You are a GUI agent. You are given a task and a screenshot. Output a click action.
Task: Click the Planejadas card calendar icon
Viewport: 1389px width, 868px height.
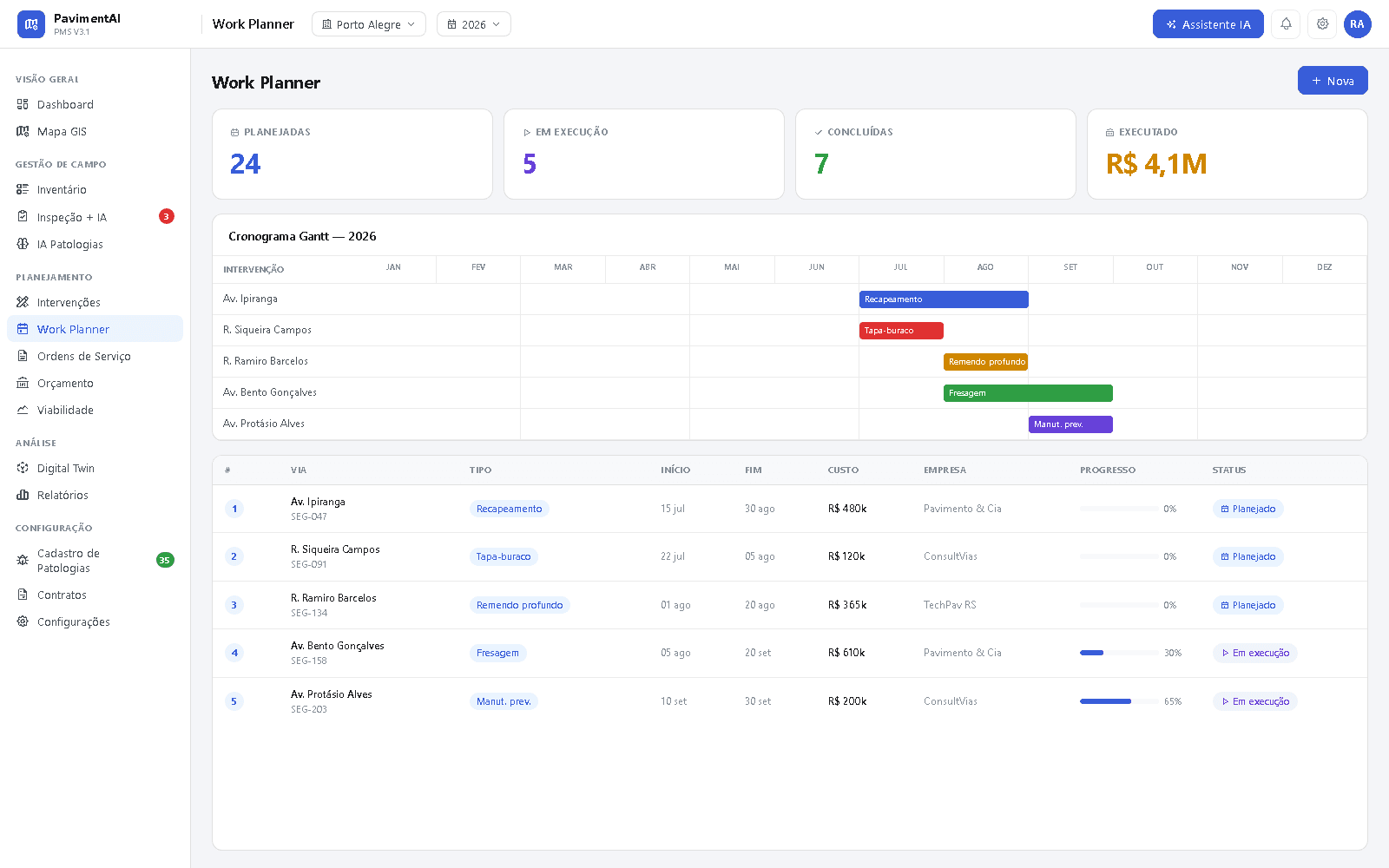click(x=234, y=132)
